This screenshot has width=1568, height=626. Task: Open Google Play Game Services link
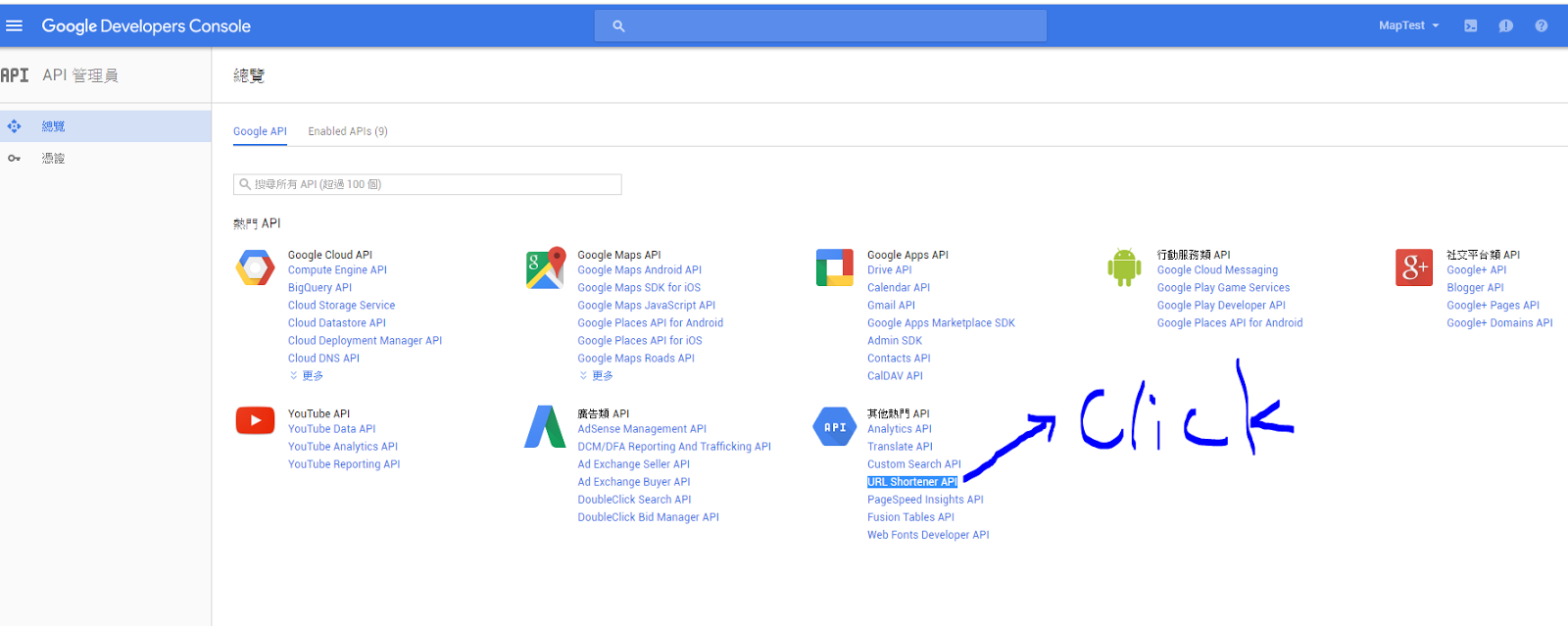[1223, 288]
